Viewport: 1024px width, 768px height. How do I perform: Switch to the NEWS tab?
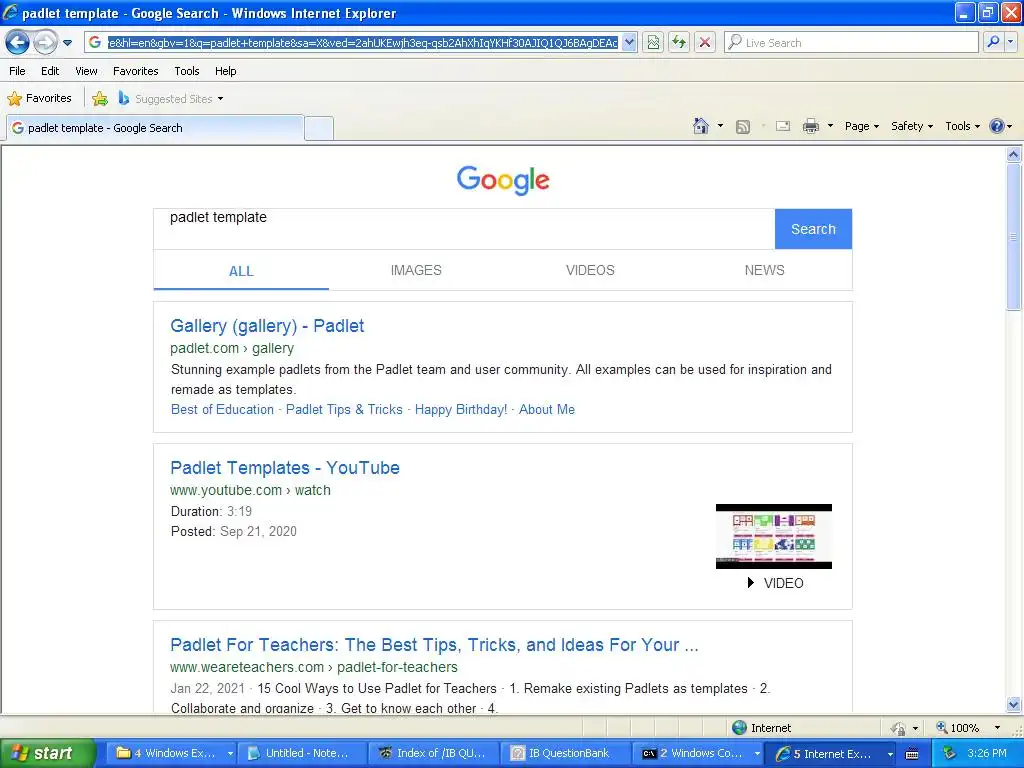(765, 270)
